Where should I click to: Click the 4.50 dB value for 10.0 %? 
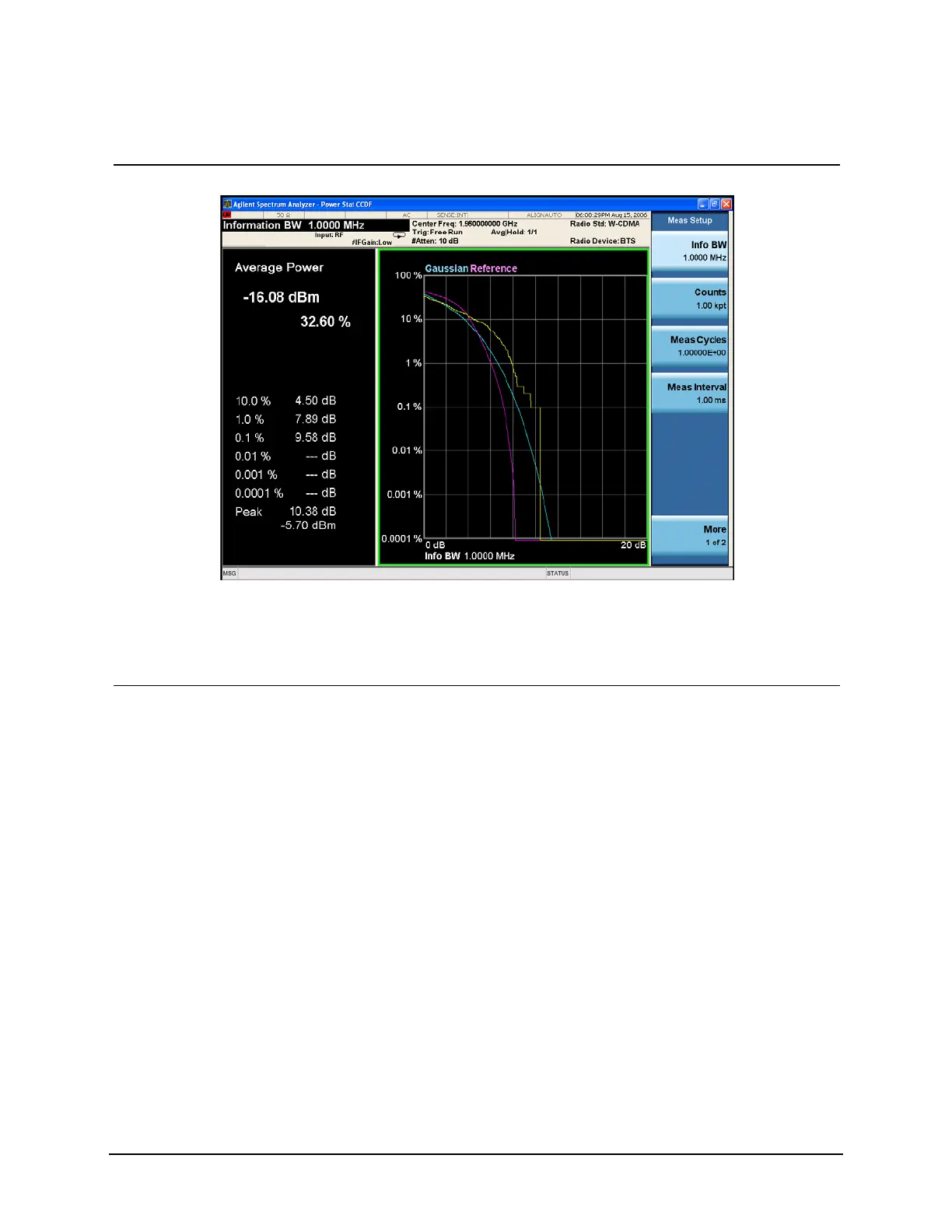(316, 401)
